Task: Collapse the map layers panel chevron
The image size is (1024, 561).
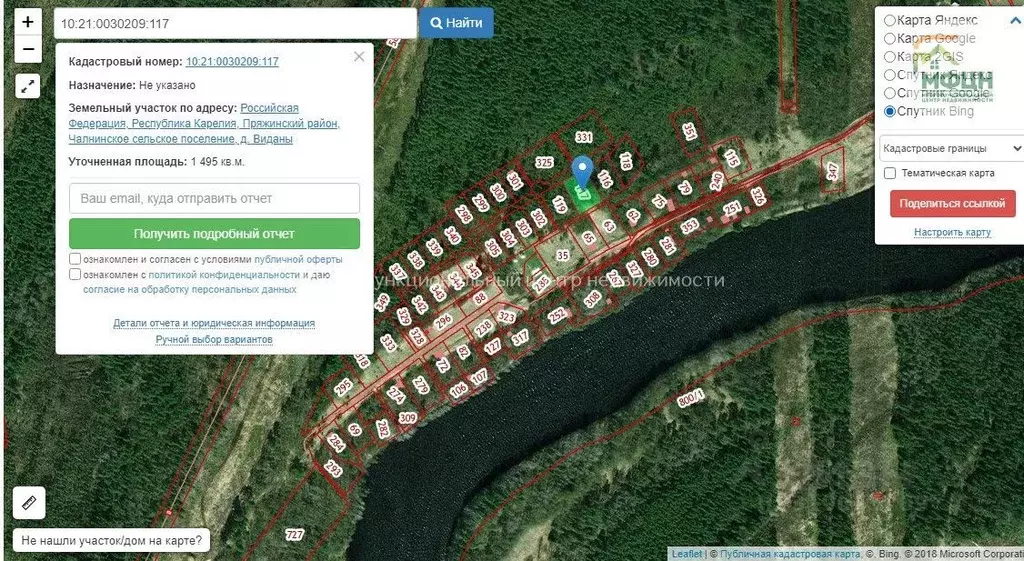Action: coord(1016,21)
